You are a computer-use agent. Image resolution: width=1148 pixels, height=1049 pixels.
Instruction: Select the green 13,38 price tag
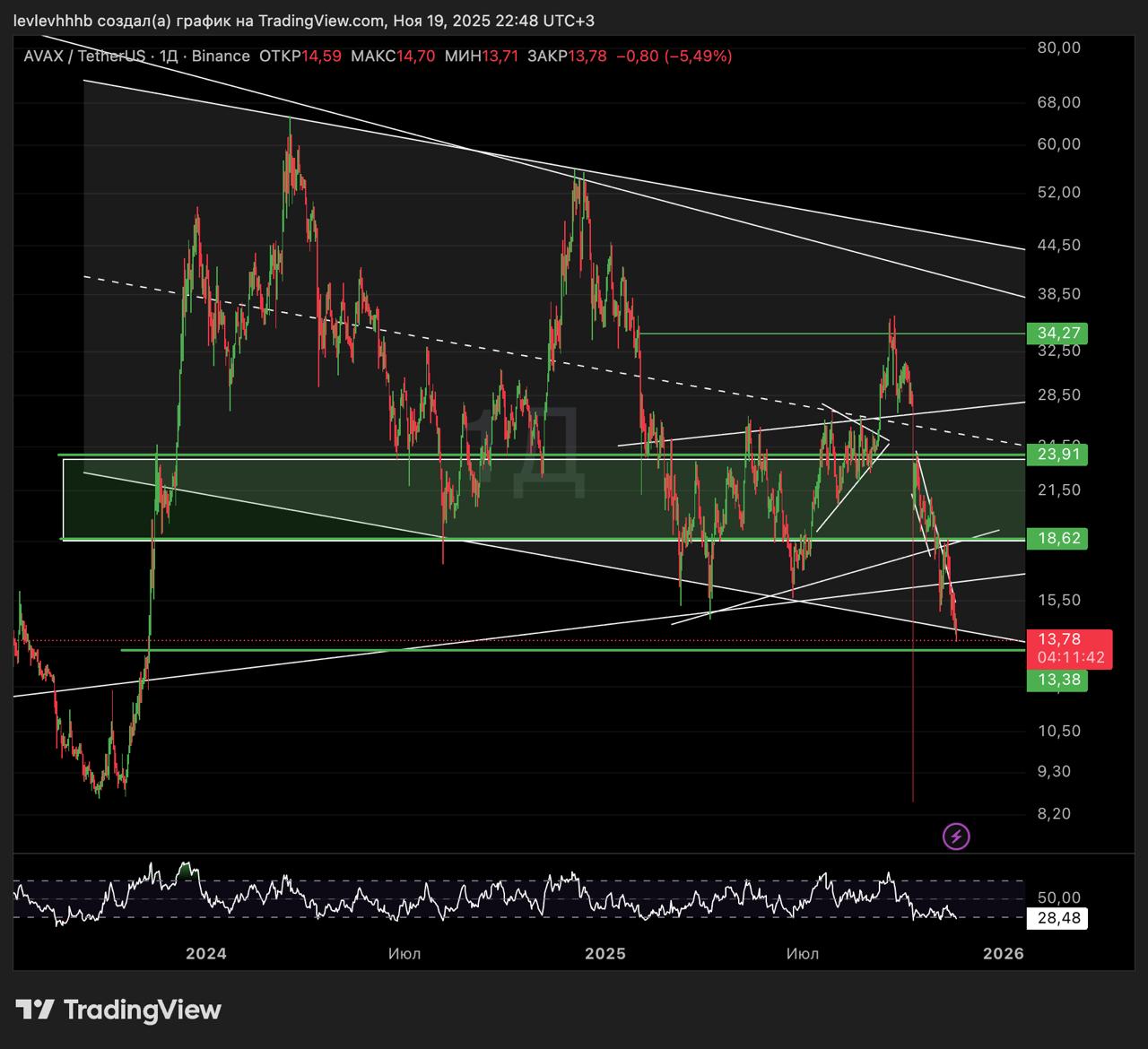pos(1057,681)
